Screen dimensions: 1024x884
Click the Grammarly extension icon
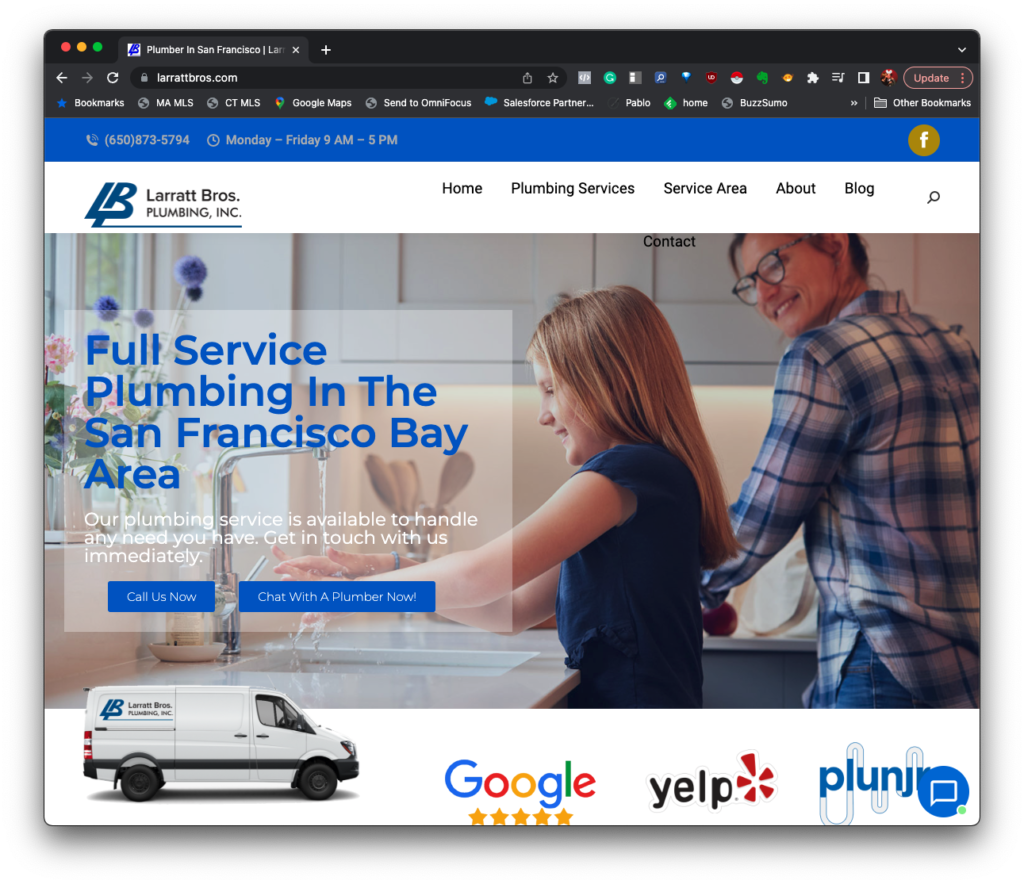[610, 78]
